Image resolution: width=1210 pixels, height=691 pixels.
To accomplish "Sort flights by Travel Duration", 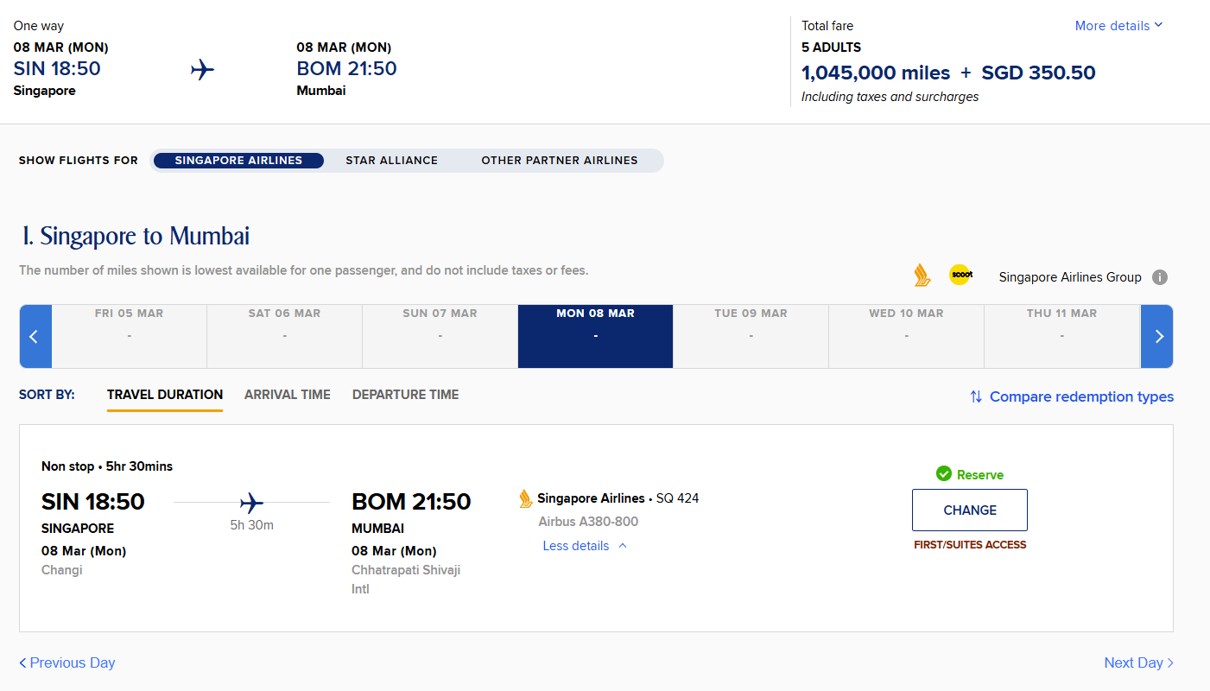I will pyautogui.click(x=165, y=395).
